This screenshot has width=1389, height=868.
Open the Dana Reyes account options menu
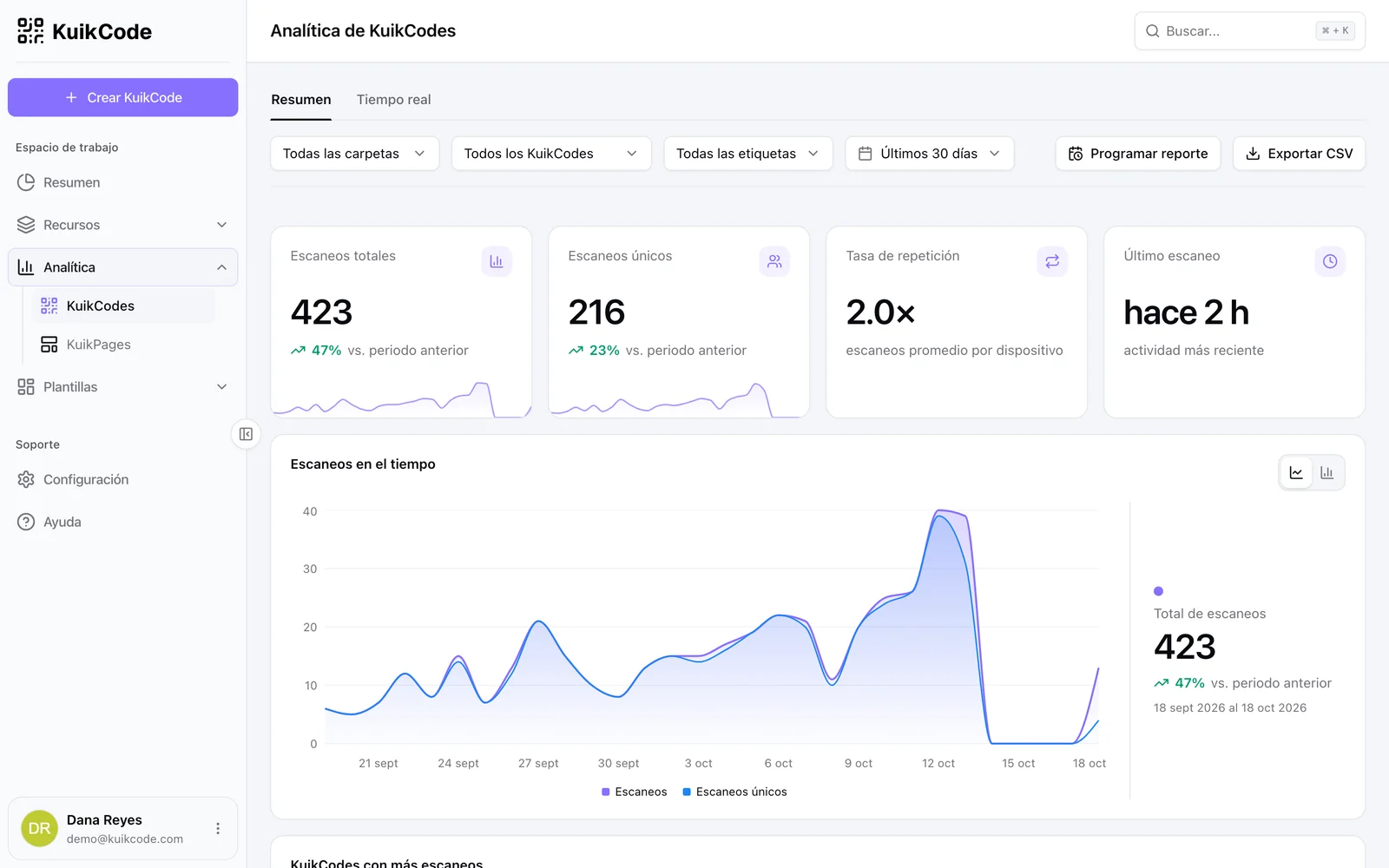pyautogui.click(x=218, y=829)
